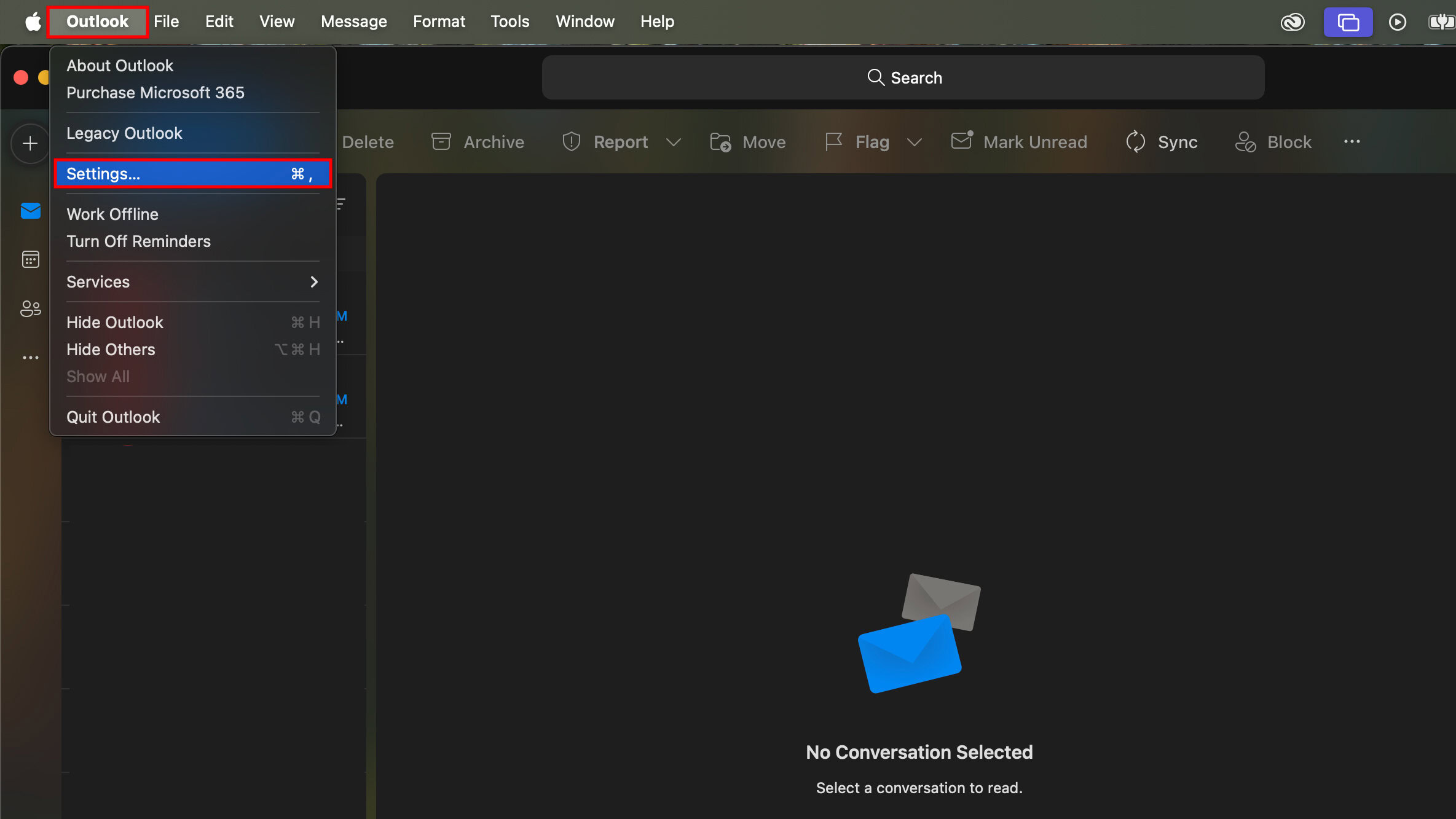Image resolution: width=1456 pixels, height=819 pixels.
Task: Toggle Work Offline in Outlook menu
Action: tap(112, 214)
